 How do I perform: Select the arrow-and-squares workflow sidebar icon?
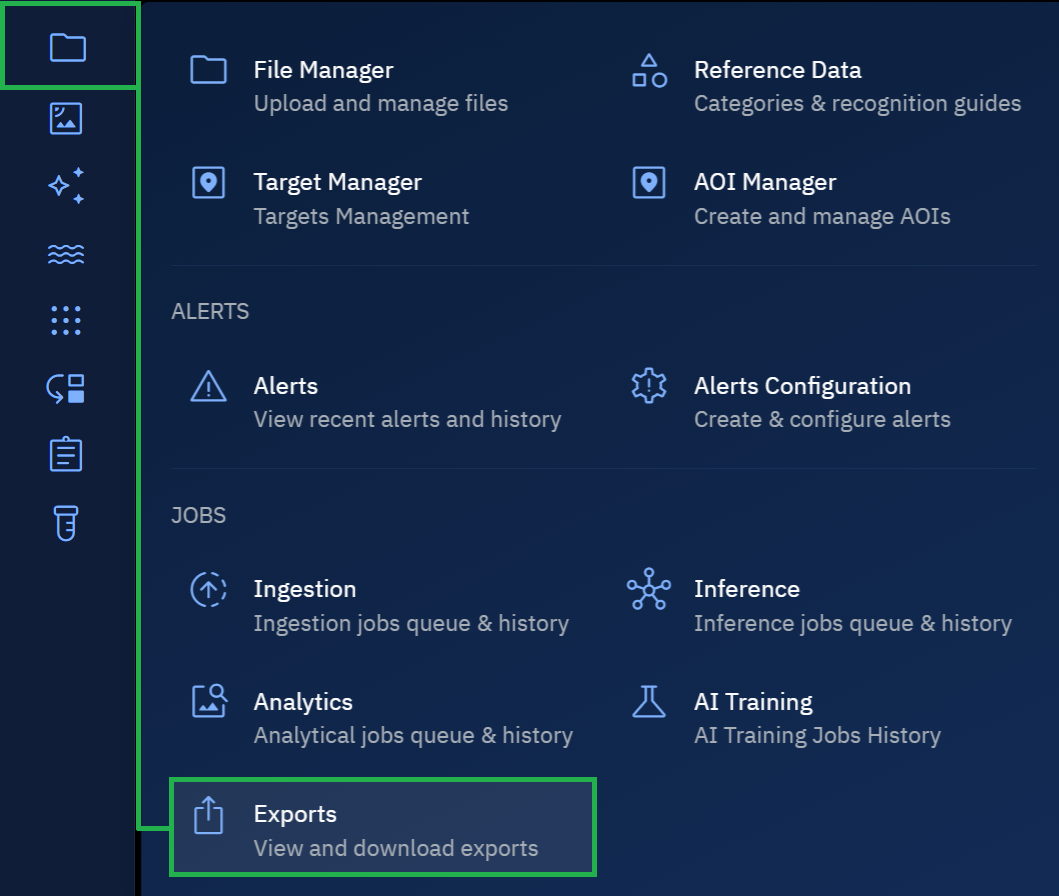(66, 388)
